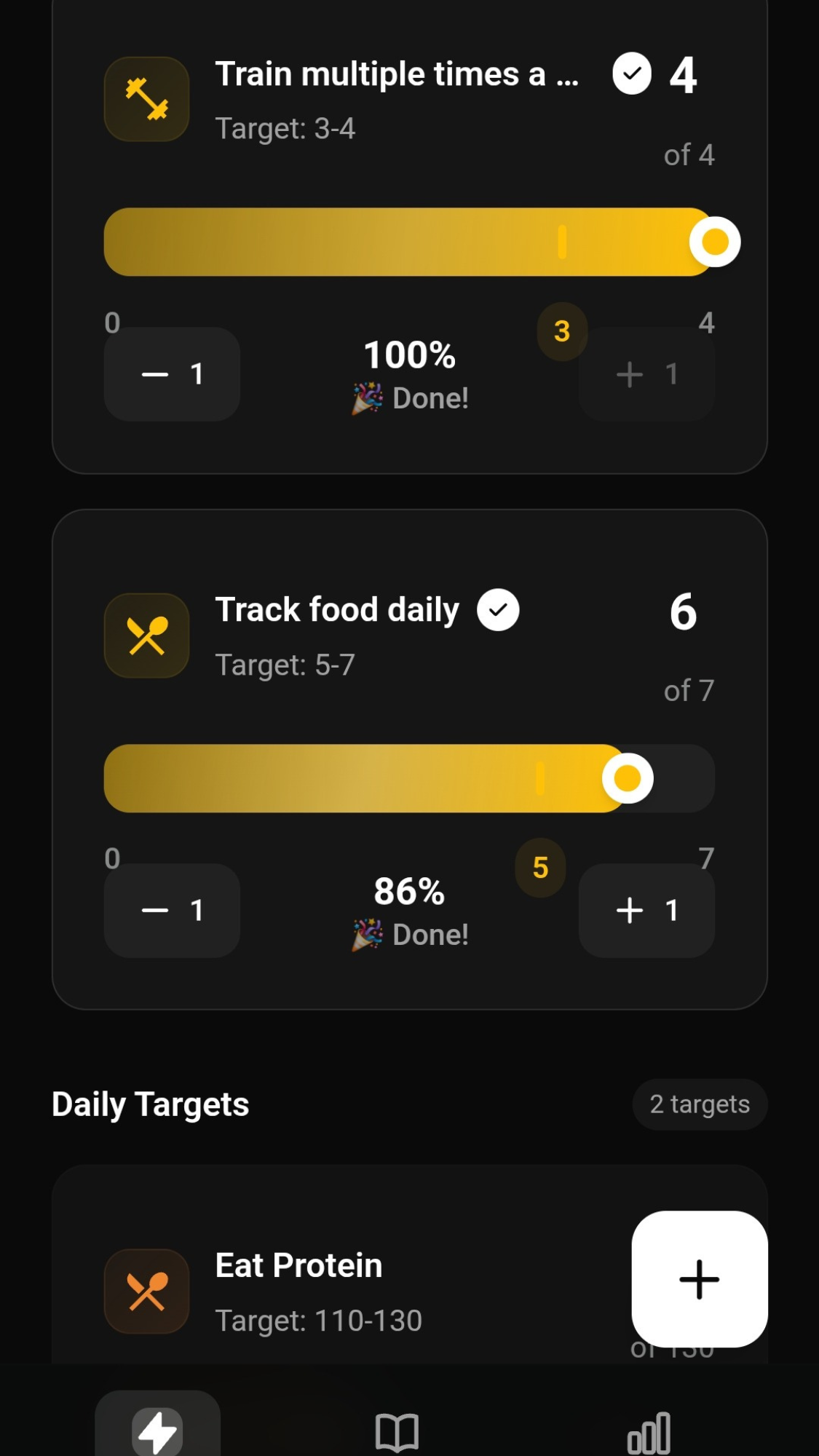Tap the minimum target marker 5 badge
The image size is (819, 1456).
(x=540, y=868)
